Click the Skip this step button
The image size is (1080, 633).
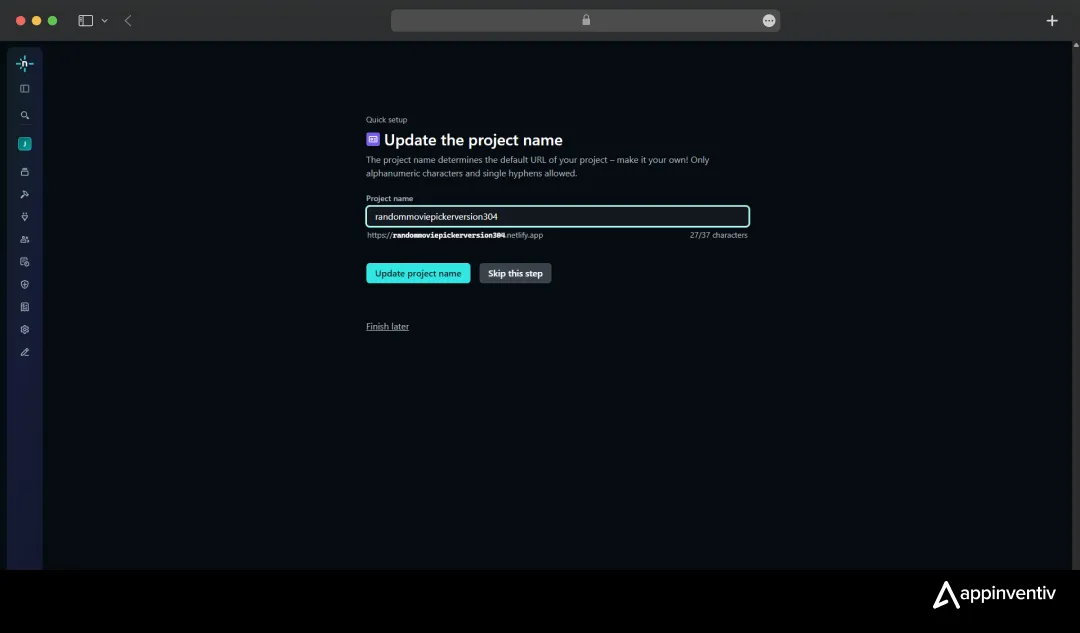point(515,273)
